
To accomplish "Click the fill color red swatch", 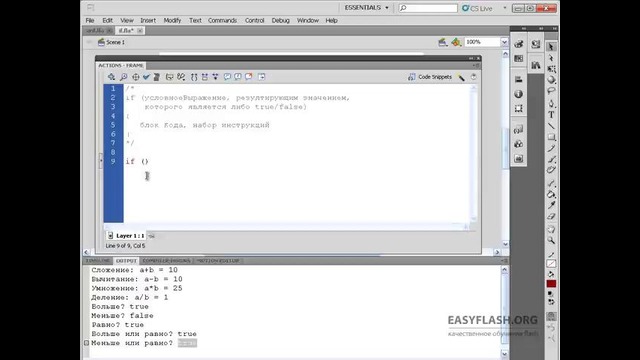I will point(551,284).
